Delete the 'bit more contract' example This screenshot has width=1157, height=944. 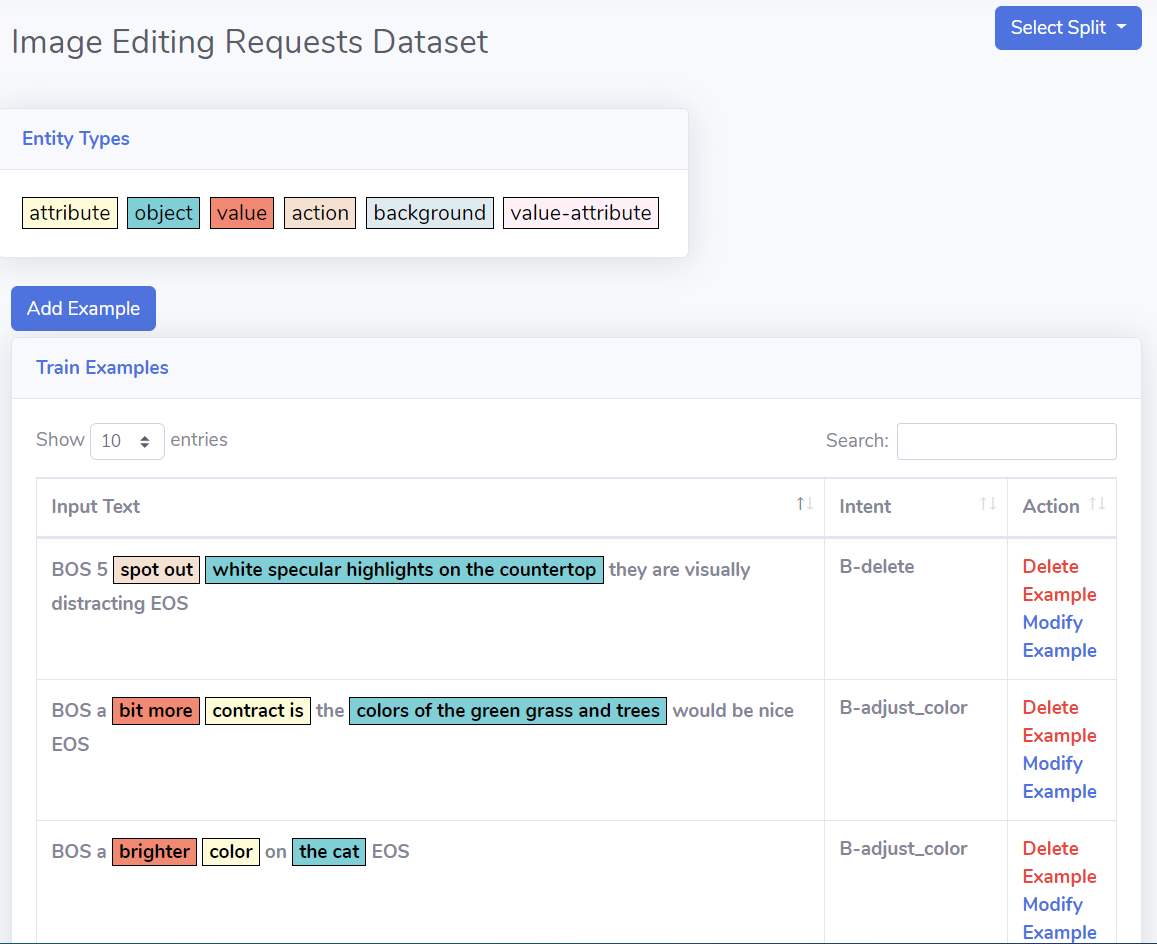pyautogui.click(x=1058, y=721)
